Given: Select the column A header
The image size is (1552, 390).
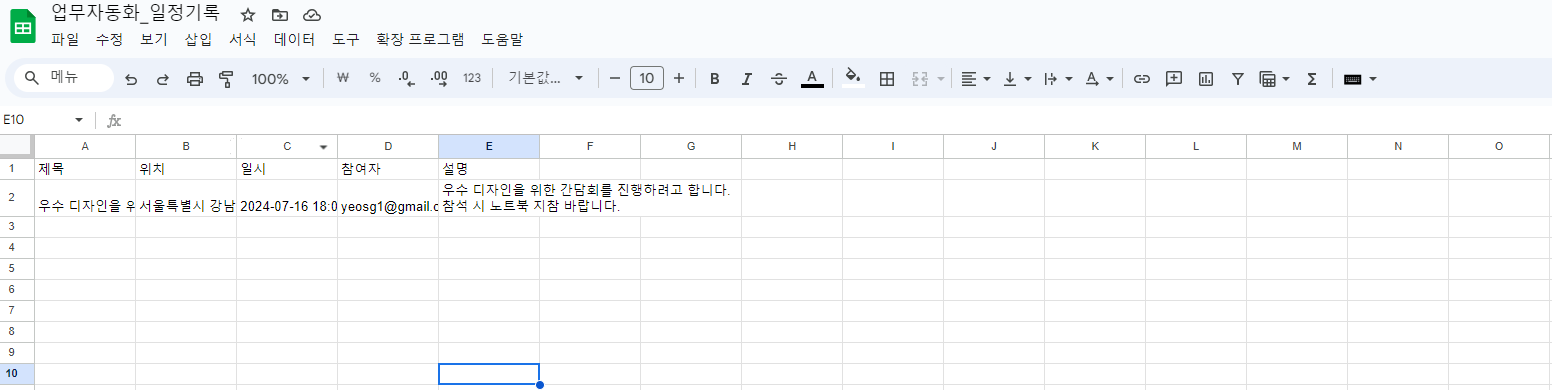Looking at the screenshot, I should pyautogui.click(x=85, y=146).
